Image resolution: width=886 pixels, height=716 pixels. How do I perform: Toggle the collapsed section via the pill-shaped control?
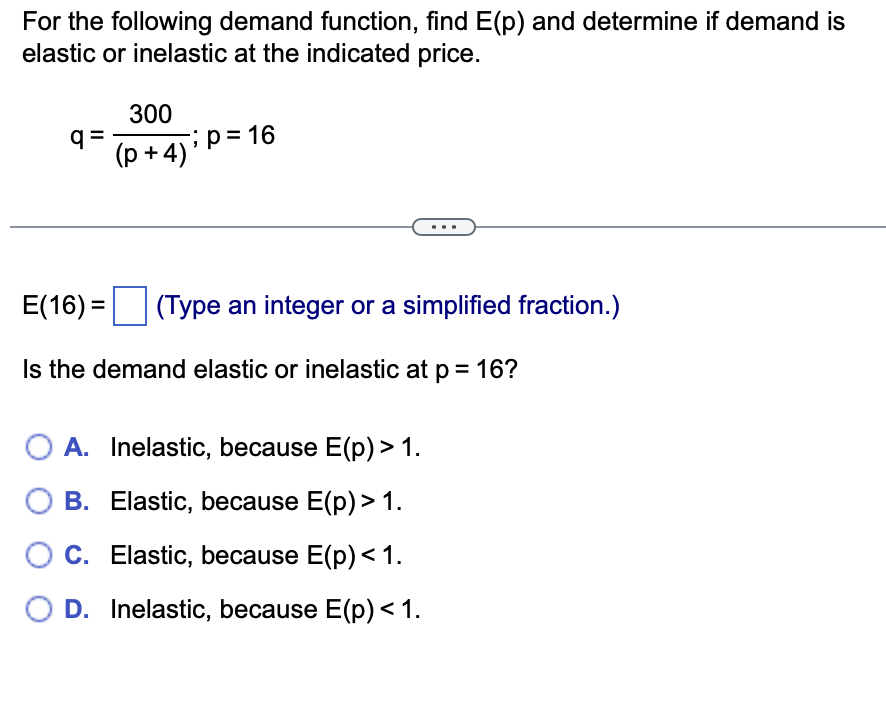click(x=445, y=227)
